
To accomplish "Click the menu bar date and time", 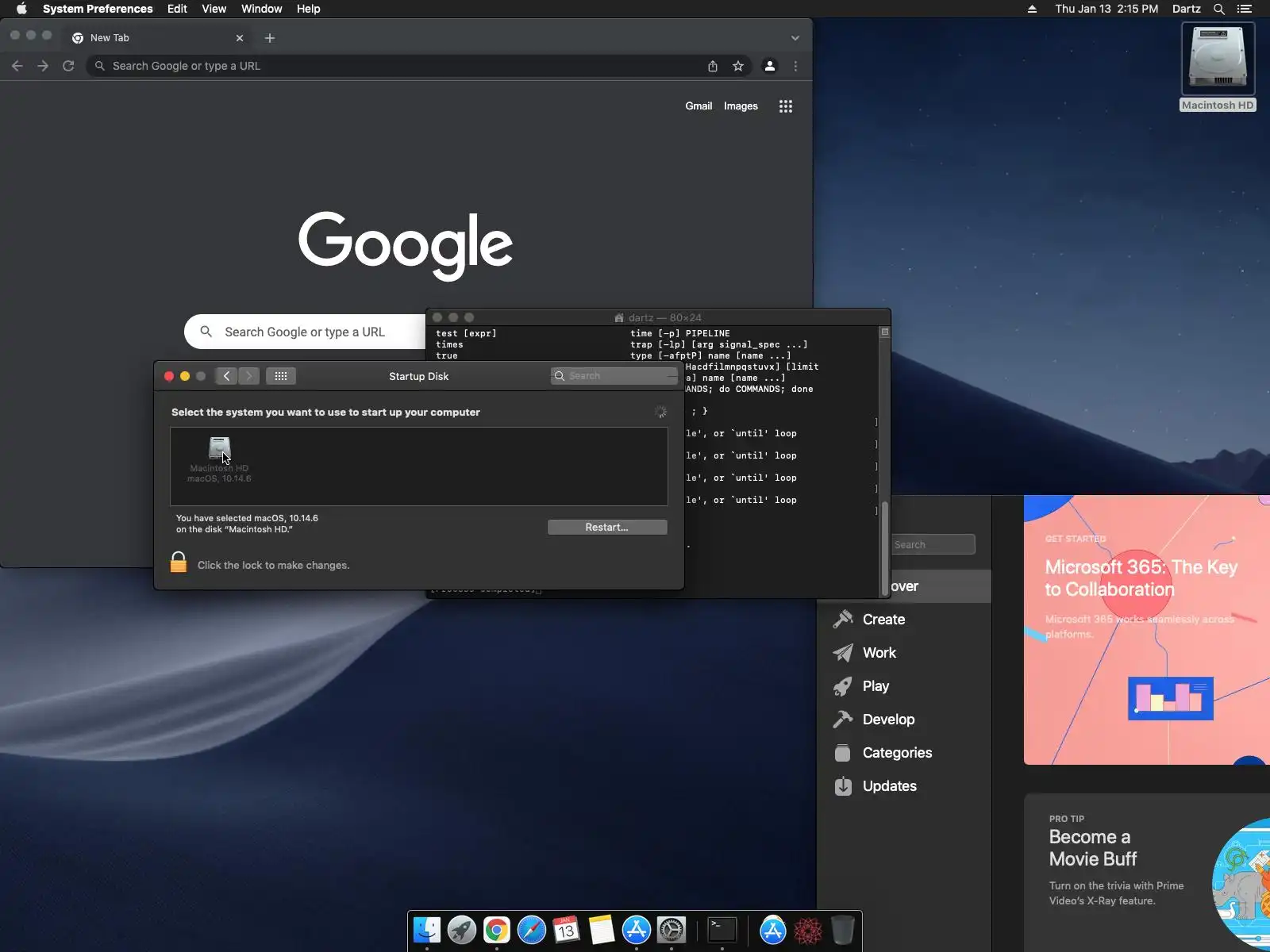I will tap(1106, 9).
